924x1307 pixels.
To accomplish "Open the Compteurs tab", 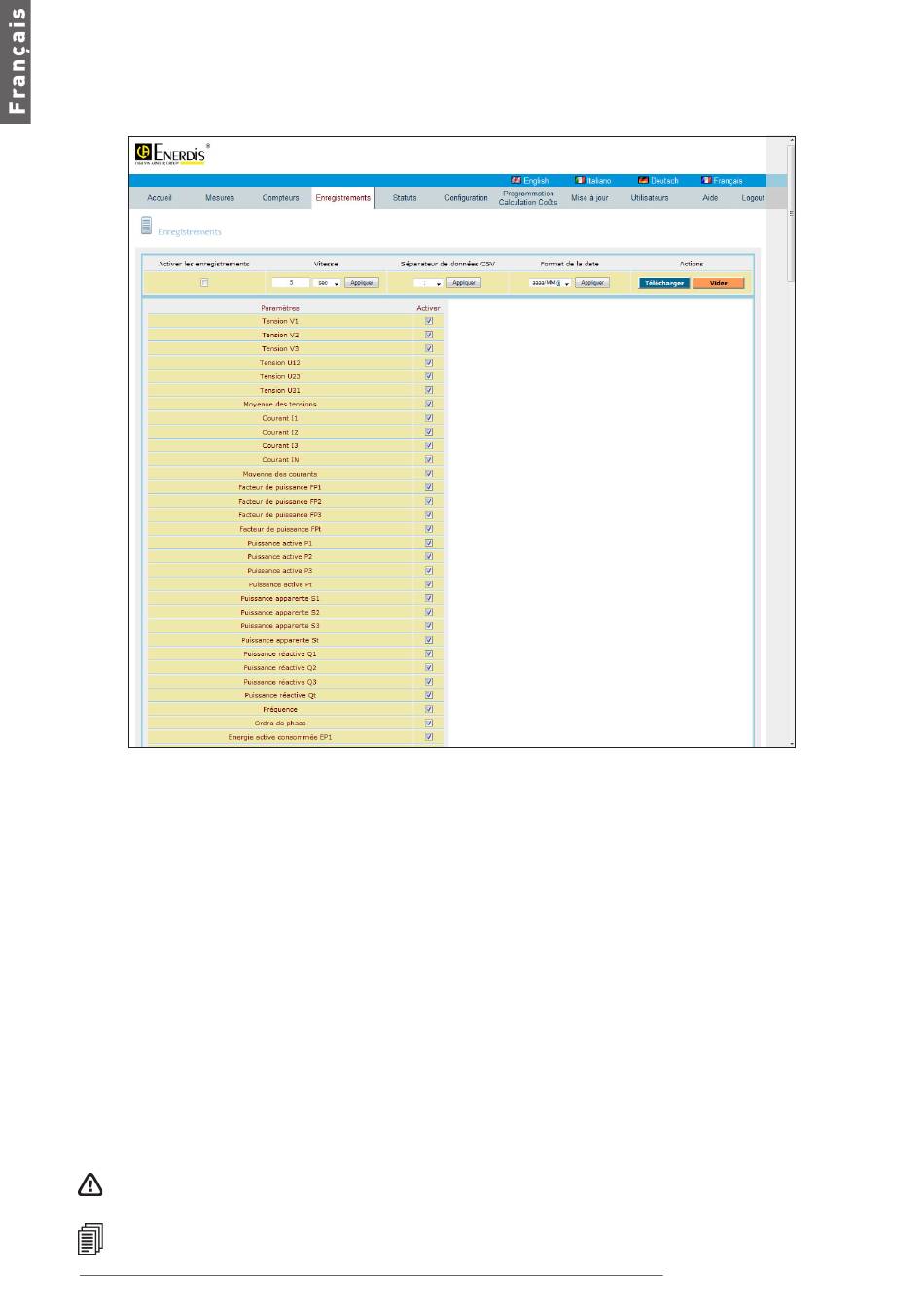I will pyautogui.click(x=280, y=198).
